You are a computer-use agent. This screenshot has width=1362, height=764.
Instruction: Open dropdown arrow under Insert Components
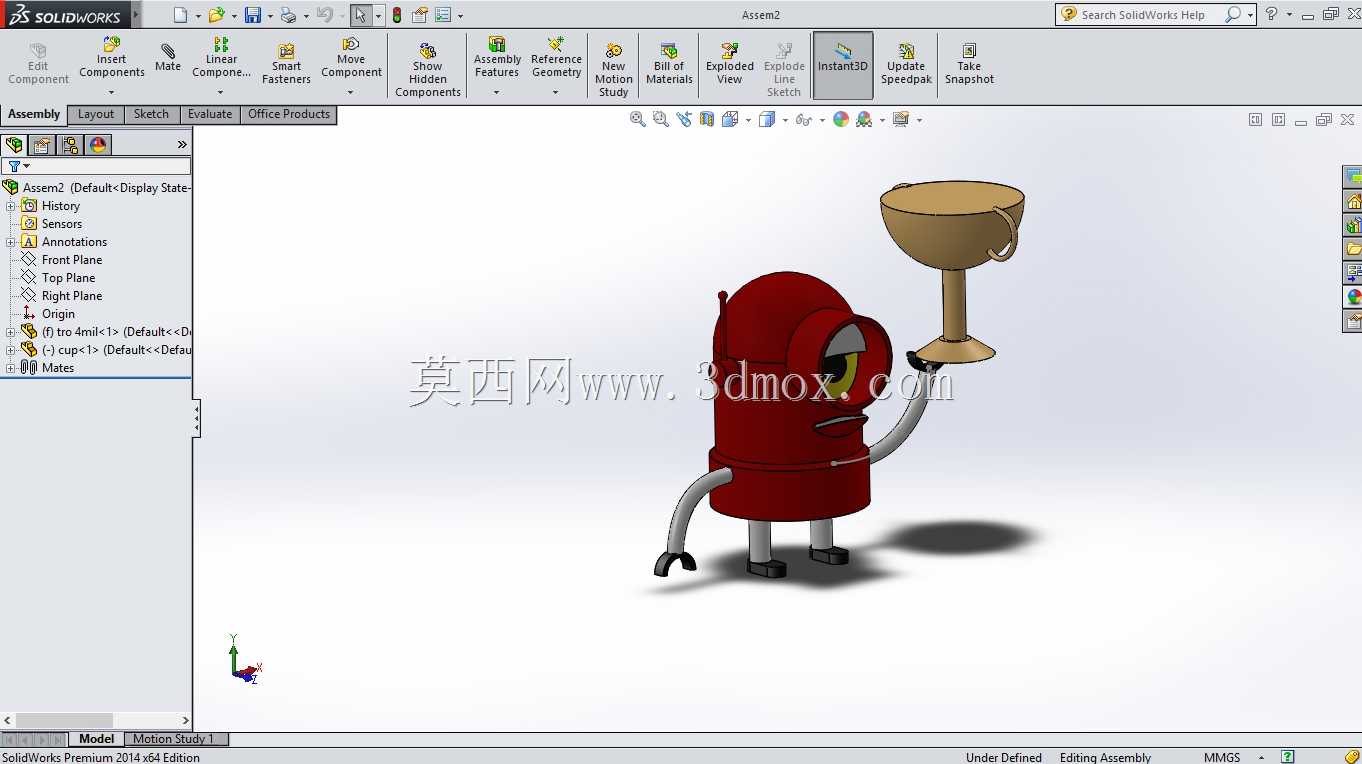[111, 92]
